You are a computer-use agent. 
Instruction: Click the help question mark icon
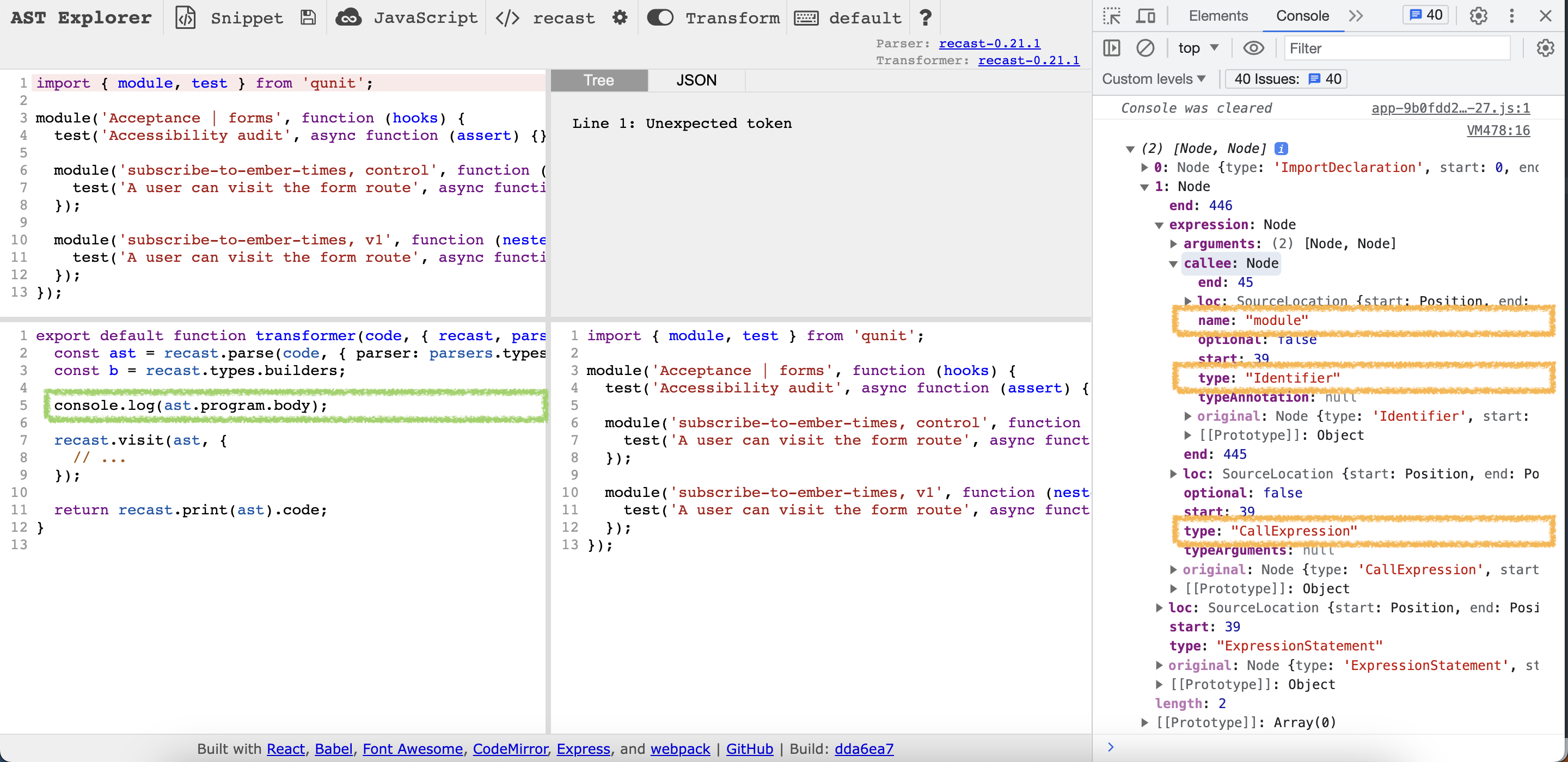(x=925, y=17)
